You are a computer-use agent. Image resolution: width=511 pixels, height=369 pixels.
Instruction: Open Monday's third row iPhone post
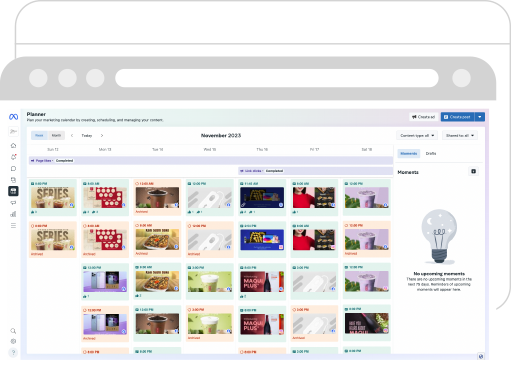[105, 282]
